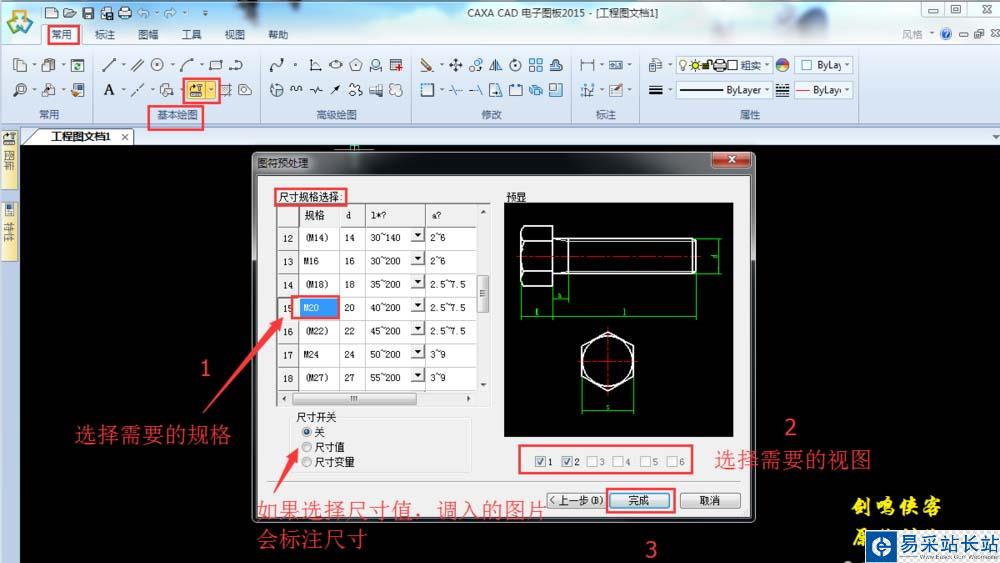
Task: Open the ByLayer color dropdown
Action: [847, 64]
